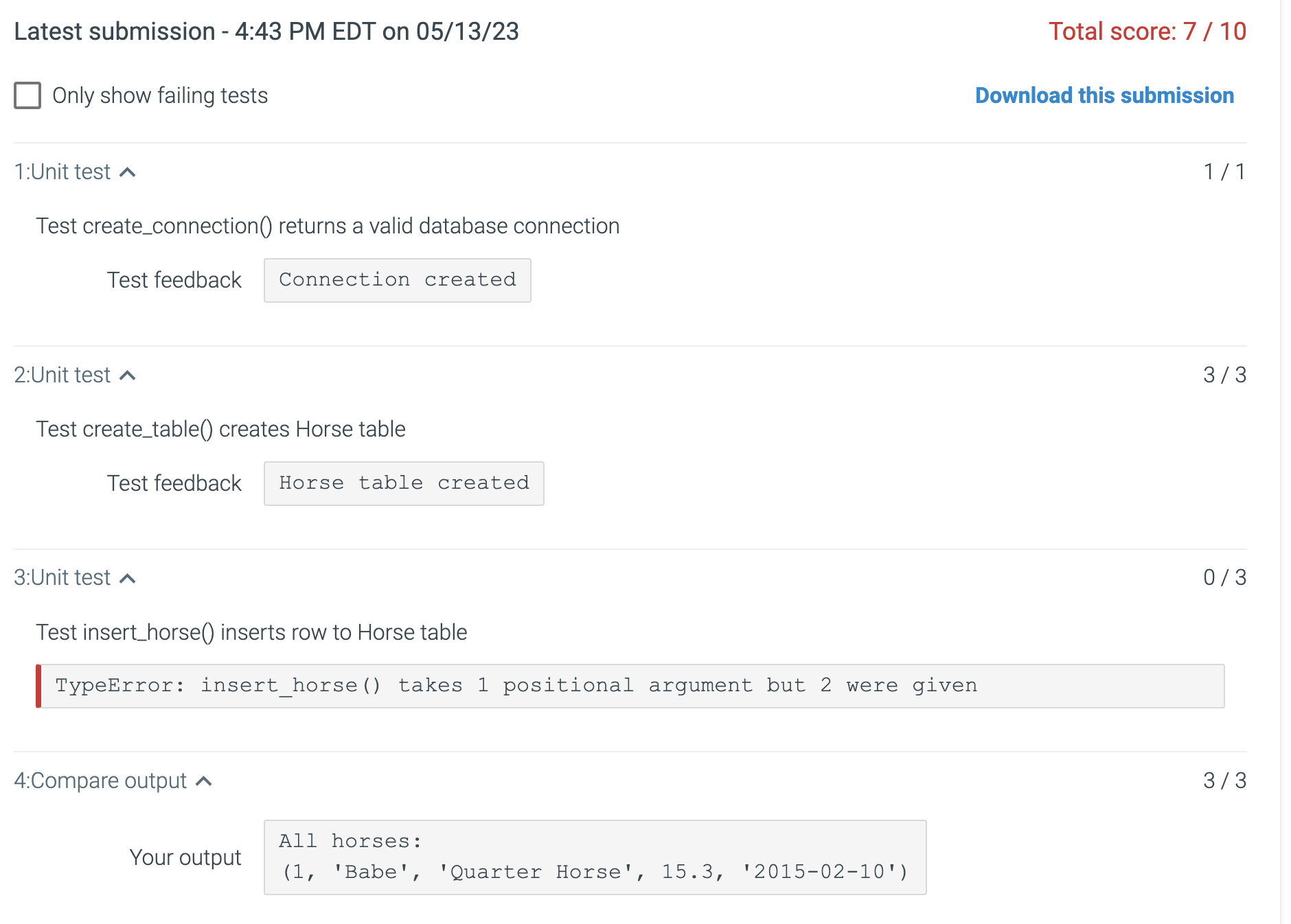Select the 2:Unit test heading
This screenshot has height=924, width=1291.
coord(62,375)
